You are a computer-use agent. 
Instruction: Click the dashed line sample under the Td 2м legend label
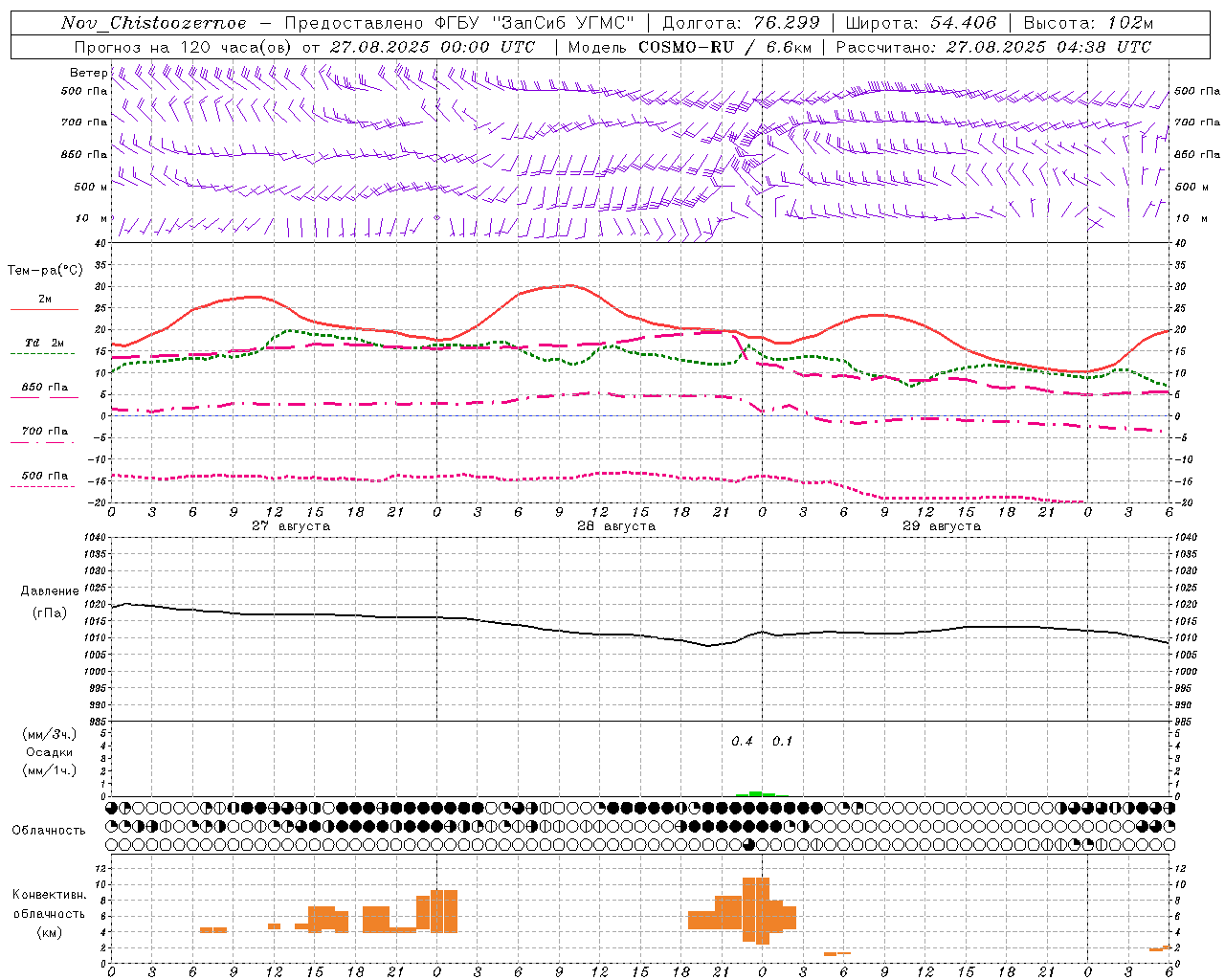44,354
